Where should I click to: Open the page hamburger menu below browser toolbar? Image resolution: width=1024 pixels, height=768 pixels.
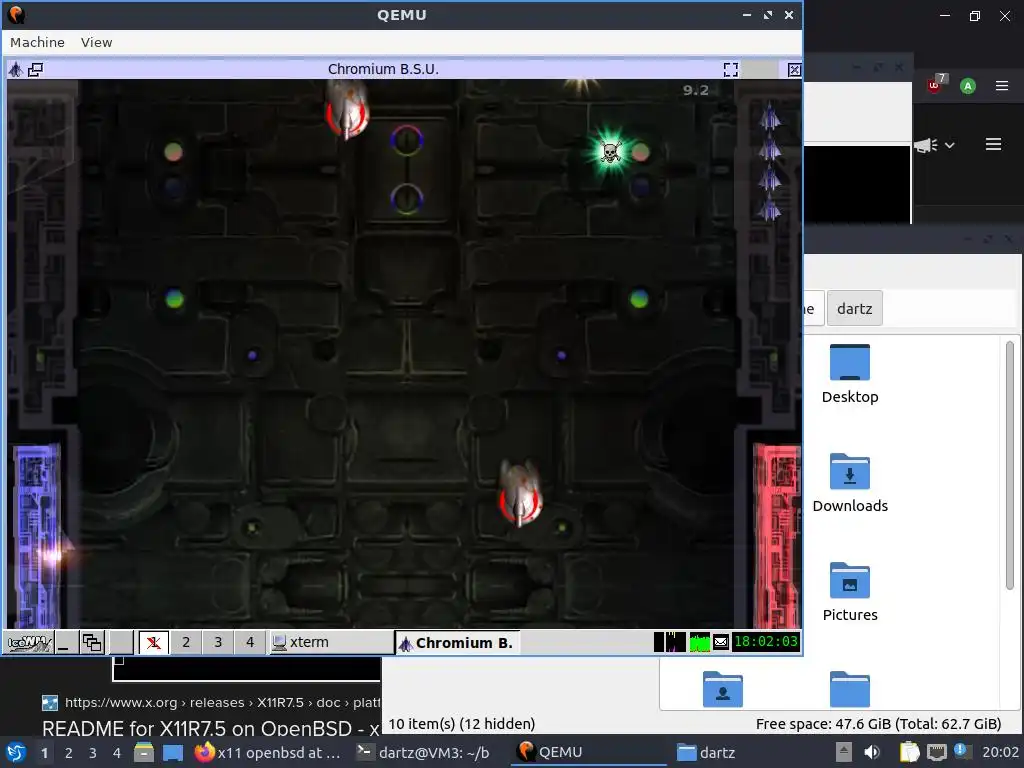pyautogui.click(x=993, y=144)
